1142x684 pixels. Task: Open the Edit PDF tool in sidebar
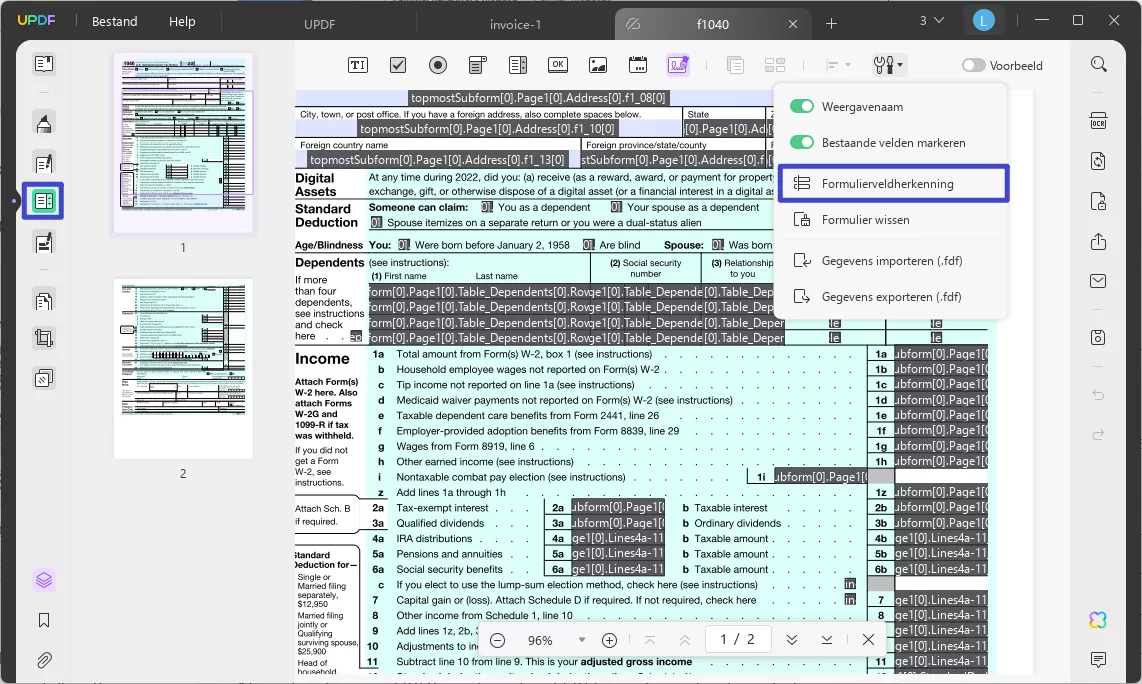[x=44, y=163]
